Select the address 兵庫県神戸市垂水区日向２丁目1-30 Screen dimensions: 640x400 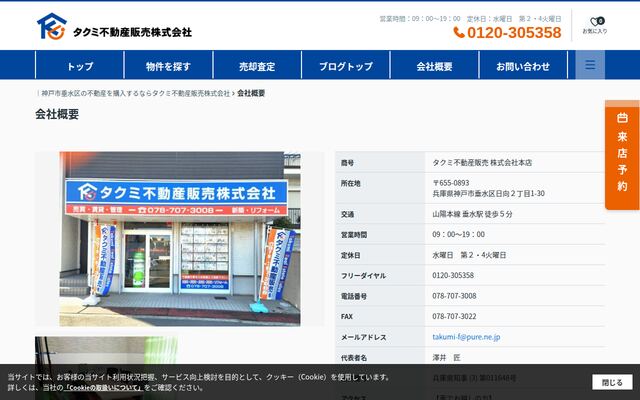[489, 193]
